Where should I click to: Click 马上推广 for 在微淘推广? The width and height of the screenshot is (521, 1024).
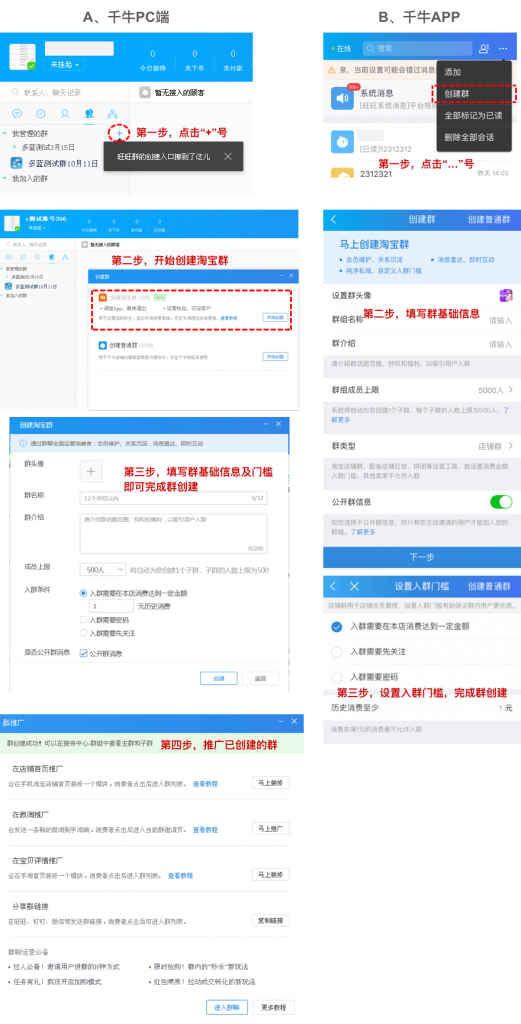(270, 829)
